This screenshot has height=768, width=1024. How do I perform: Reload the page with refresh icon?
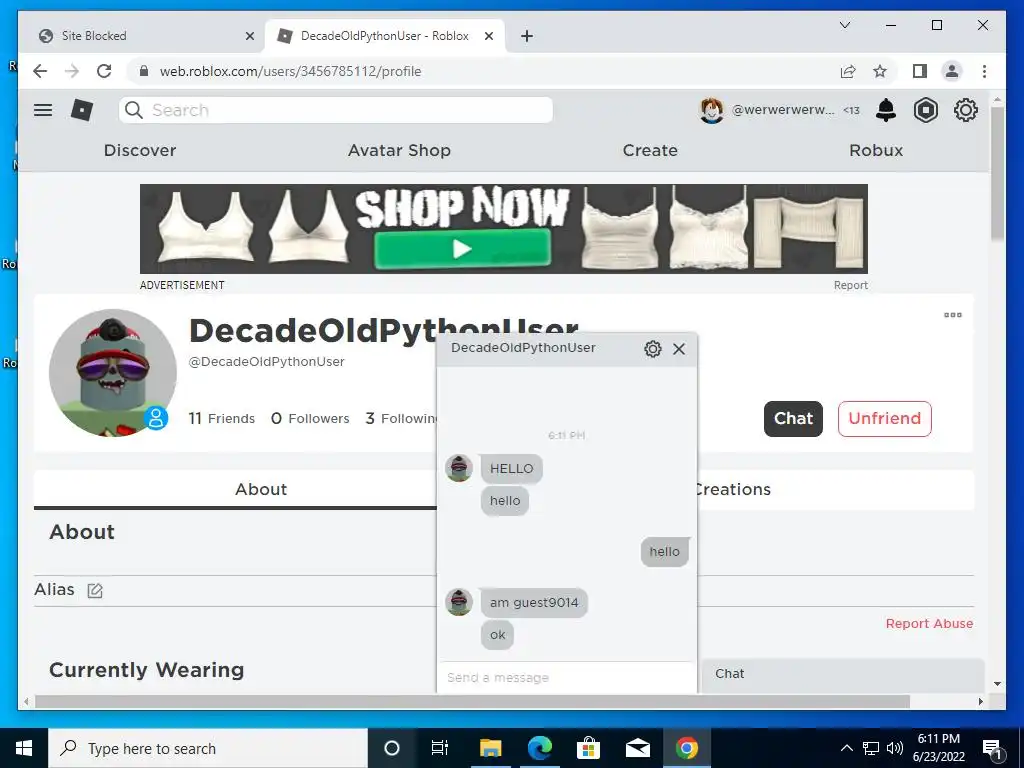tap(104, 71)
